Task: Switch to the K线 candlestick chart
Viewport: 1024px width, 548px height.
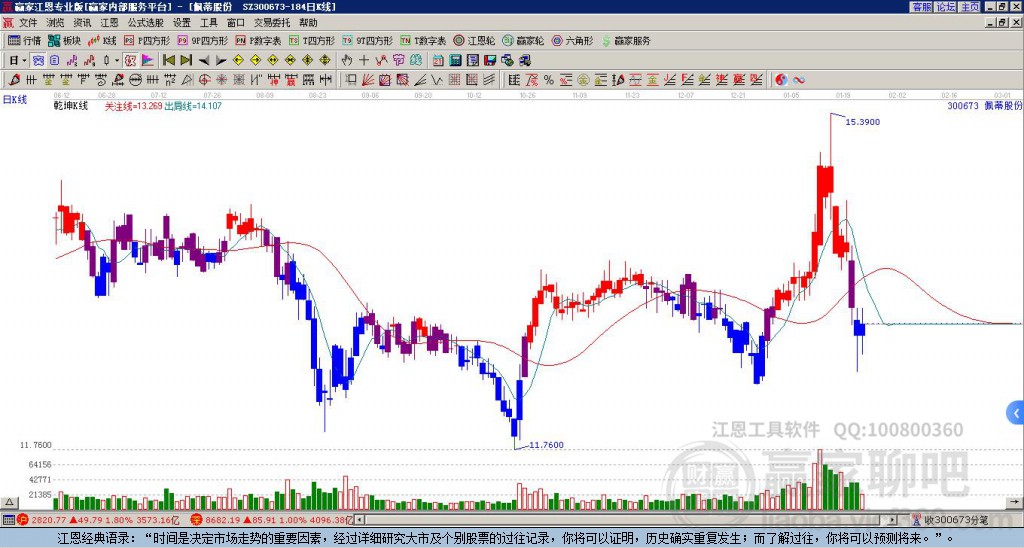Action: pyautogui.click(x=102, y=40)
